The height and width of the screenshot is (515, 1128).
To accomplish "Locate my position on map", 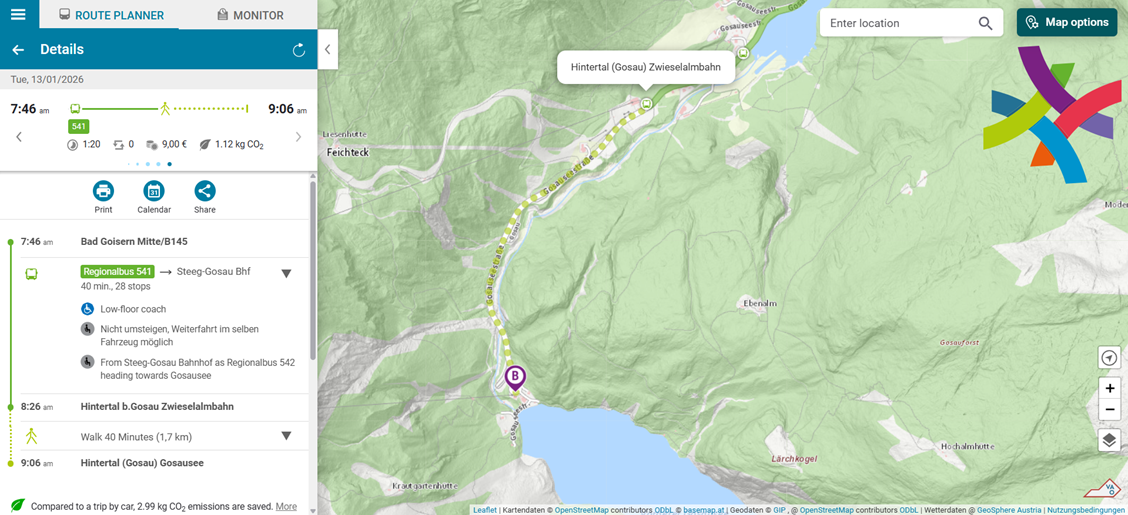I will click(1109, 357).
